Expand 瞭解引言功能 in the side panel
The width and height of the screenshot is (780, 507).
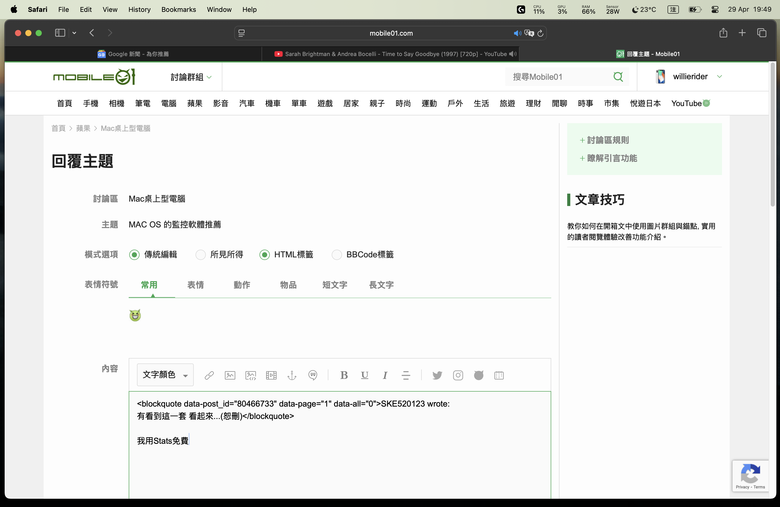(x=608, y=158)
